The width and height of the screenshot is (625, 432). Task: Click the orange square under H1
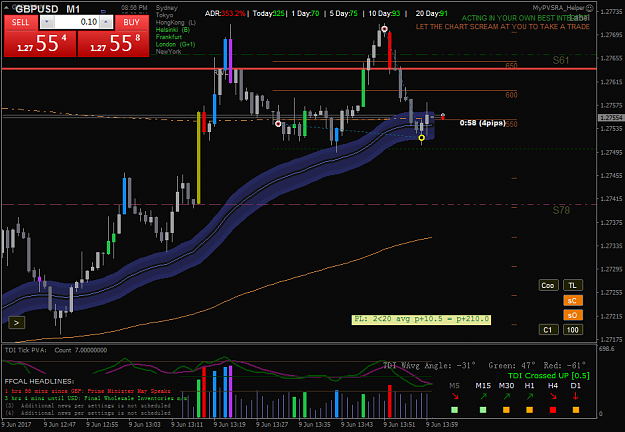coord(529,410)
